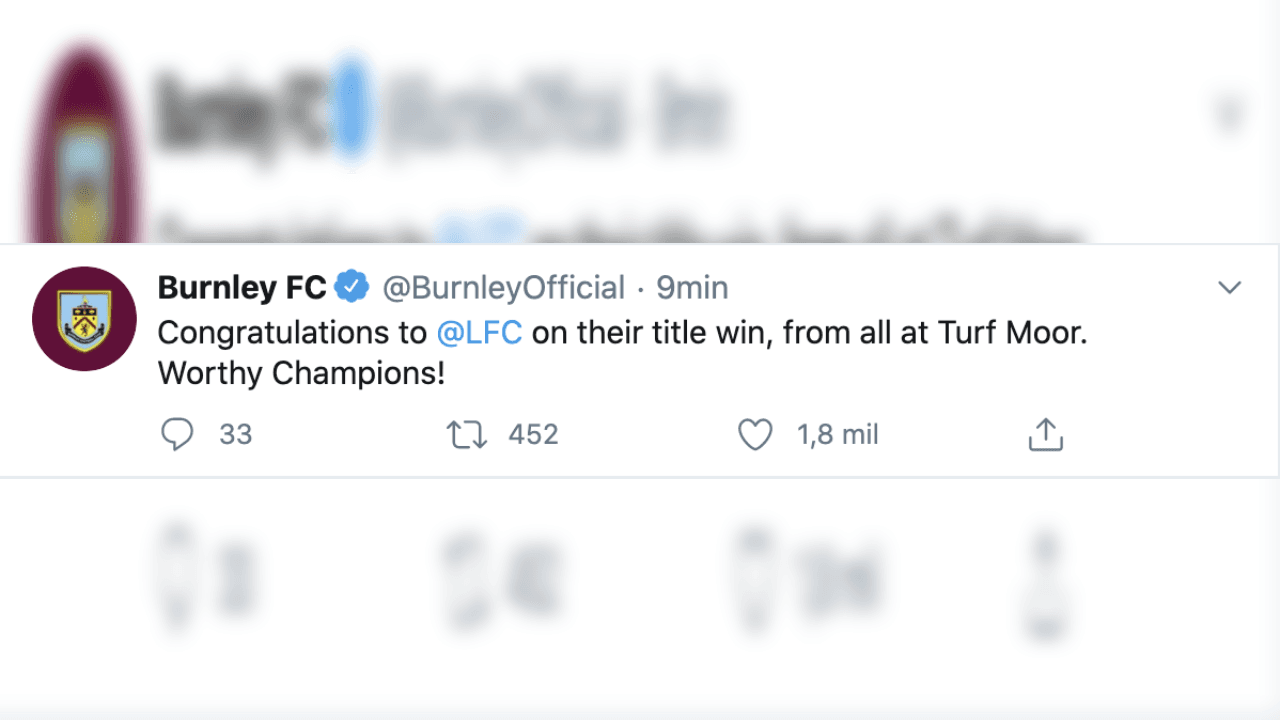
Task: Click the Burnley FC crest avatar
Action: click(85, 318)
